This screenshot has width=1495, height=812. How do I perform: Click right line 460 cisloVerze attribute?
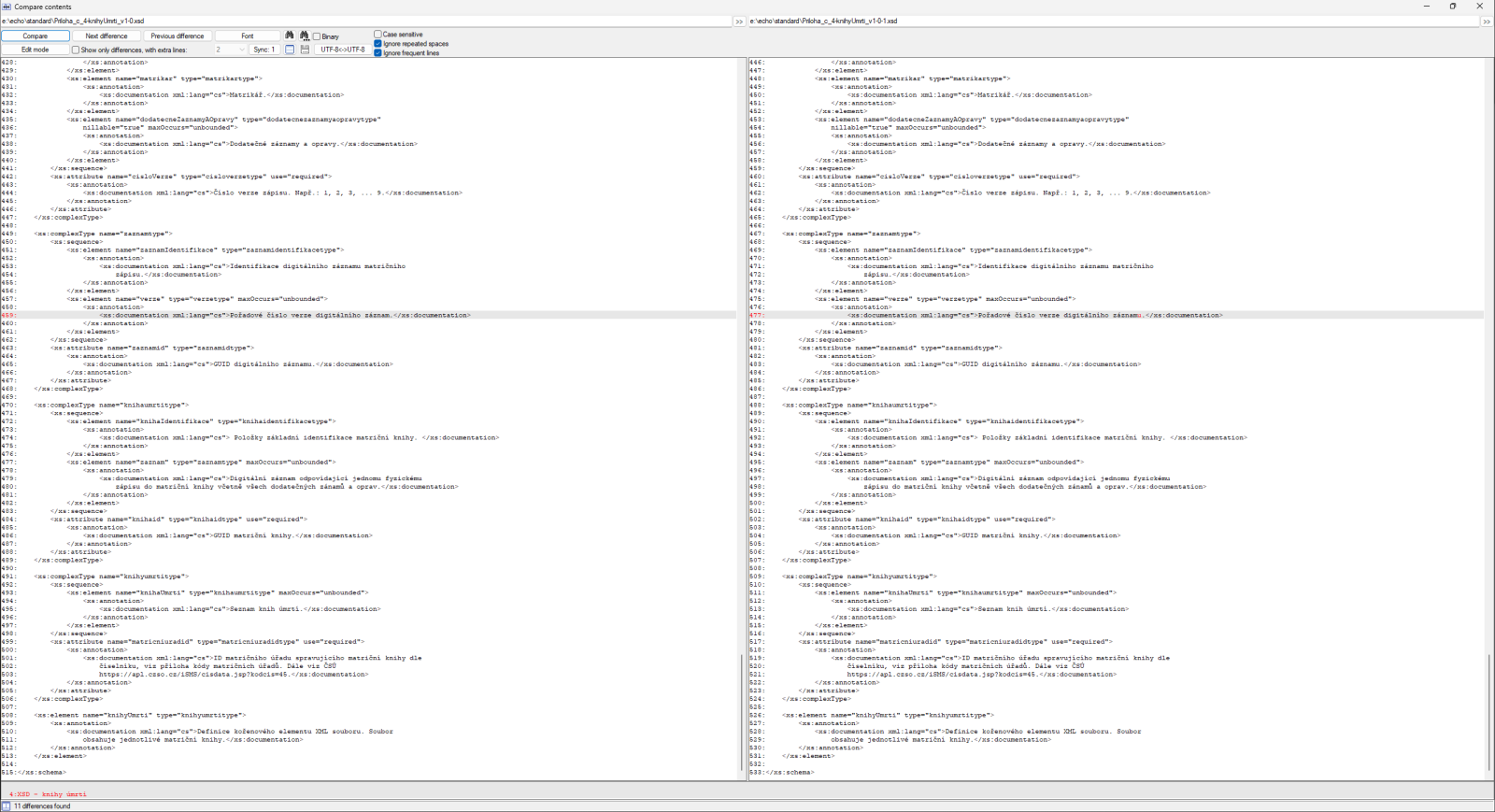939,177
